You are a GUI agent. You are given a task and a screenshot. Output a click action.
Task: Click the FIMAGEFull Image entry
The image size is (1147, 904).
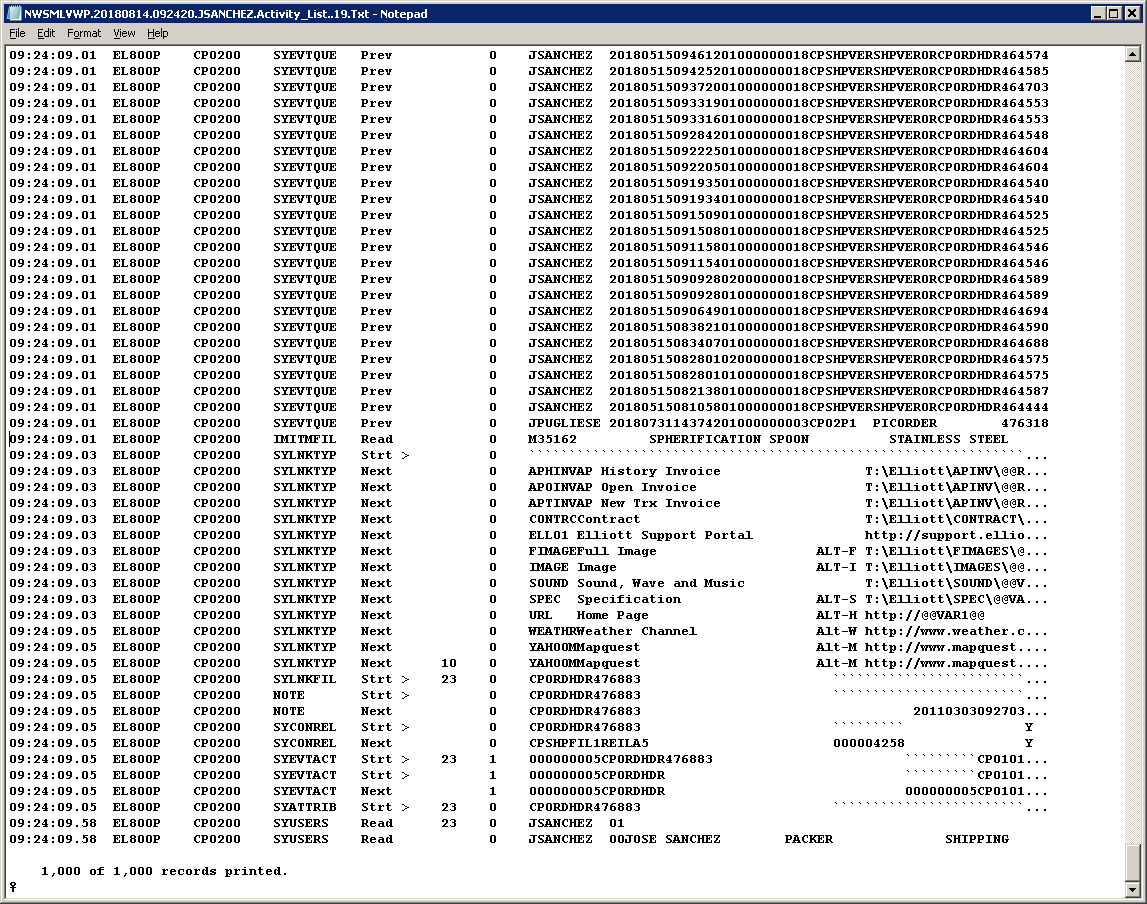pos(592,552)
